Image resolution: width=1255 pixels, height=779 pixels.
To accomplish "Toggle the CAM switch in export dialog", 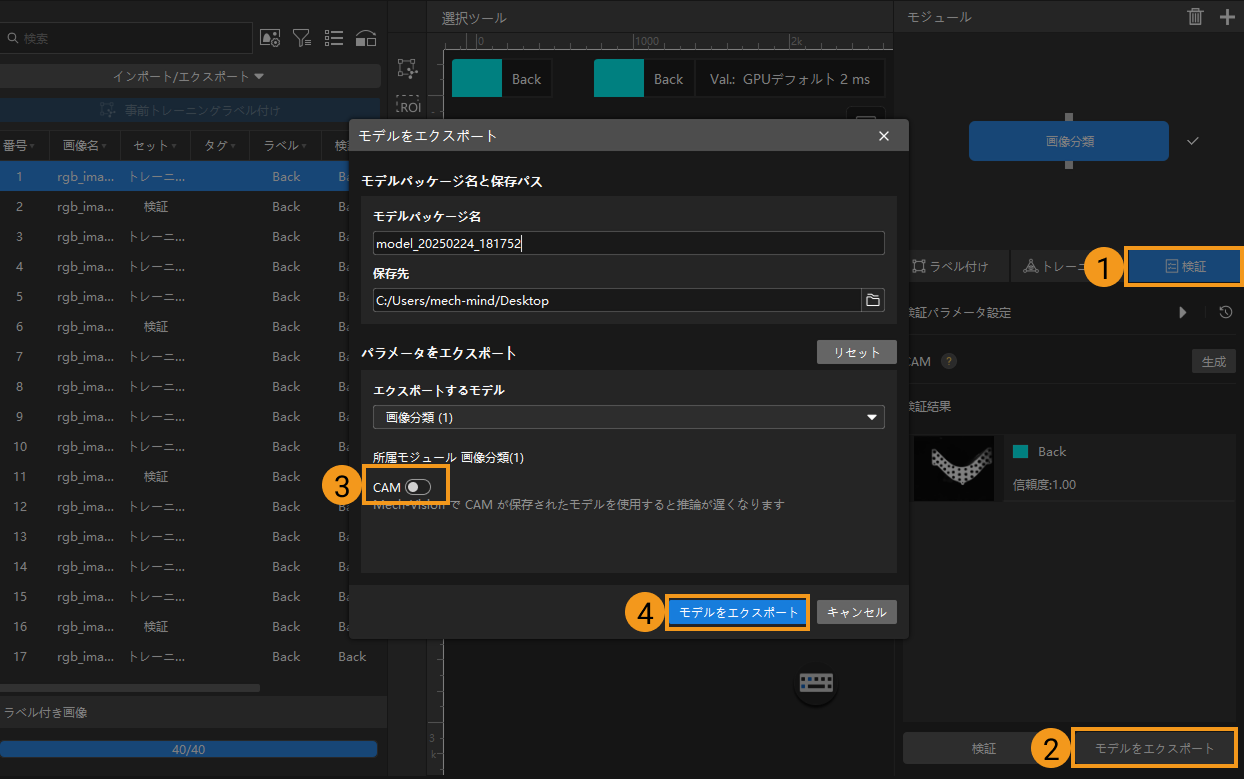I will pyautogui.click(x=417, y=486).
